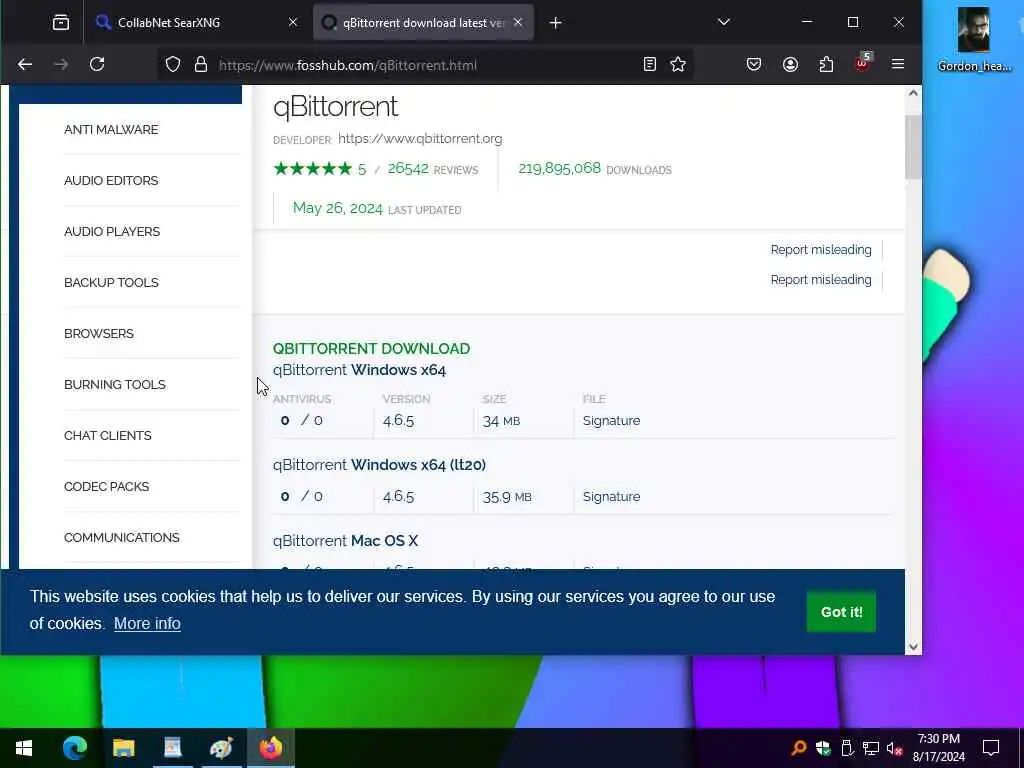Image resolution: width=1024 pixels, height=768 pixels.
Task: Go back to the previous page
Action: (x=25, y=64)
